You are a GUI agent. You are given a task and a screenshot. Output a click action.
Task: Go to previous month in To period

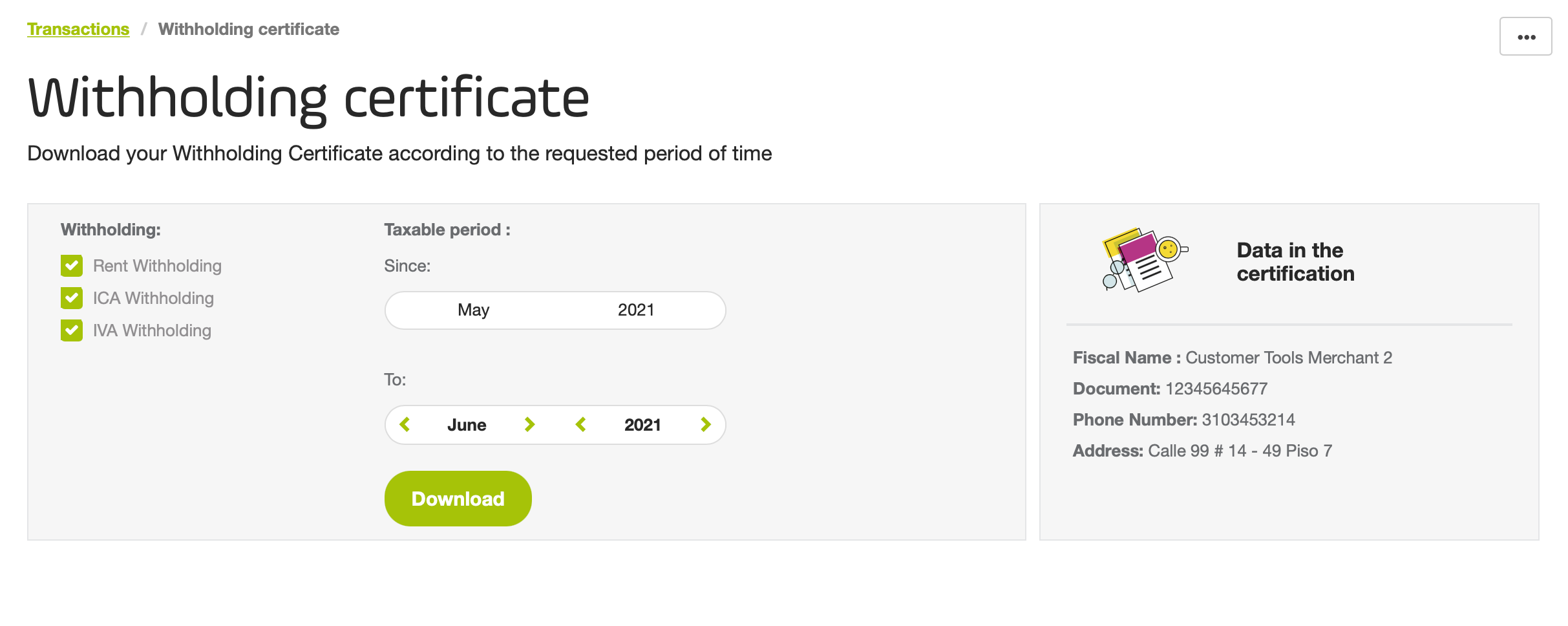405,425
